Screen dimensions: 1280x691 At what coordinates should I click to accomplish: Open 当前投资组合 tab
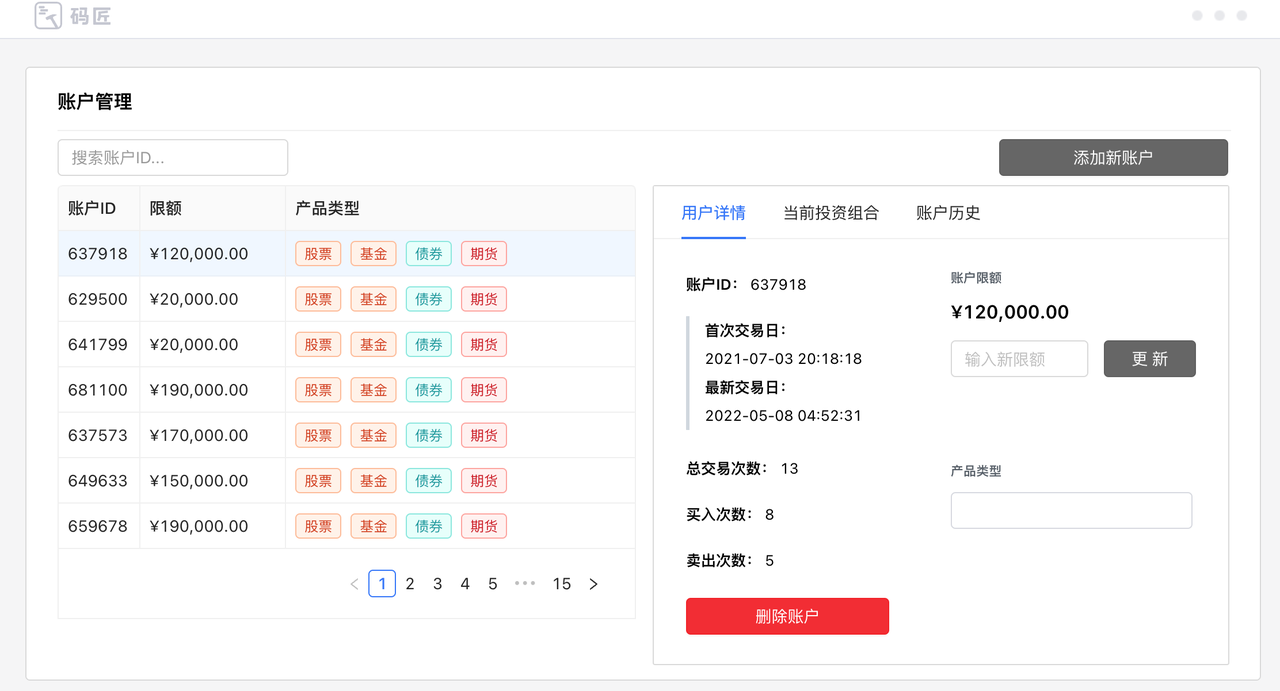(x=831, y=212)
